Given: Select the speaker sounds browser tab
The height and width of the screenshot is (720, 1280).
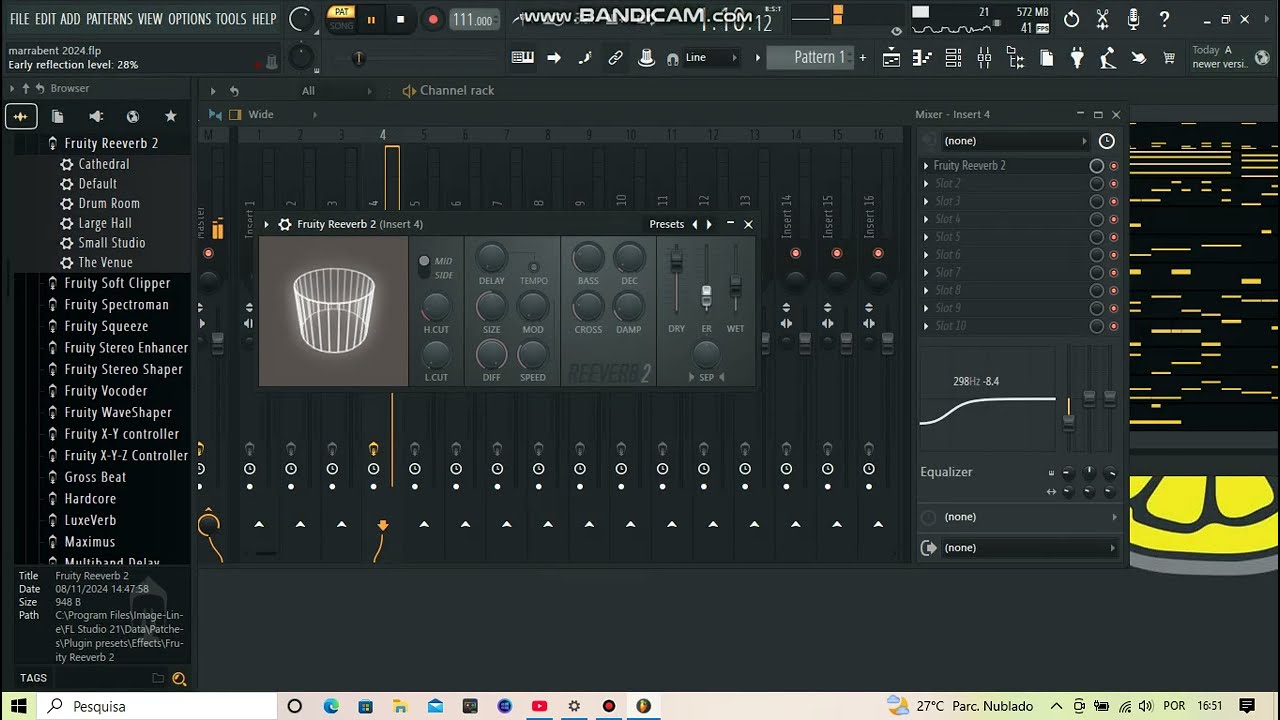Looking at the screenshot, I should pyautogui.click(x=96, y=116).
